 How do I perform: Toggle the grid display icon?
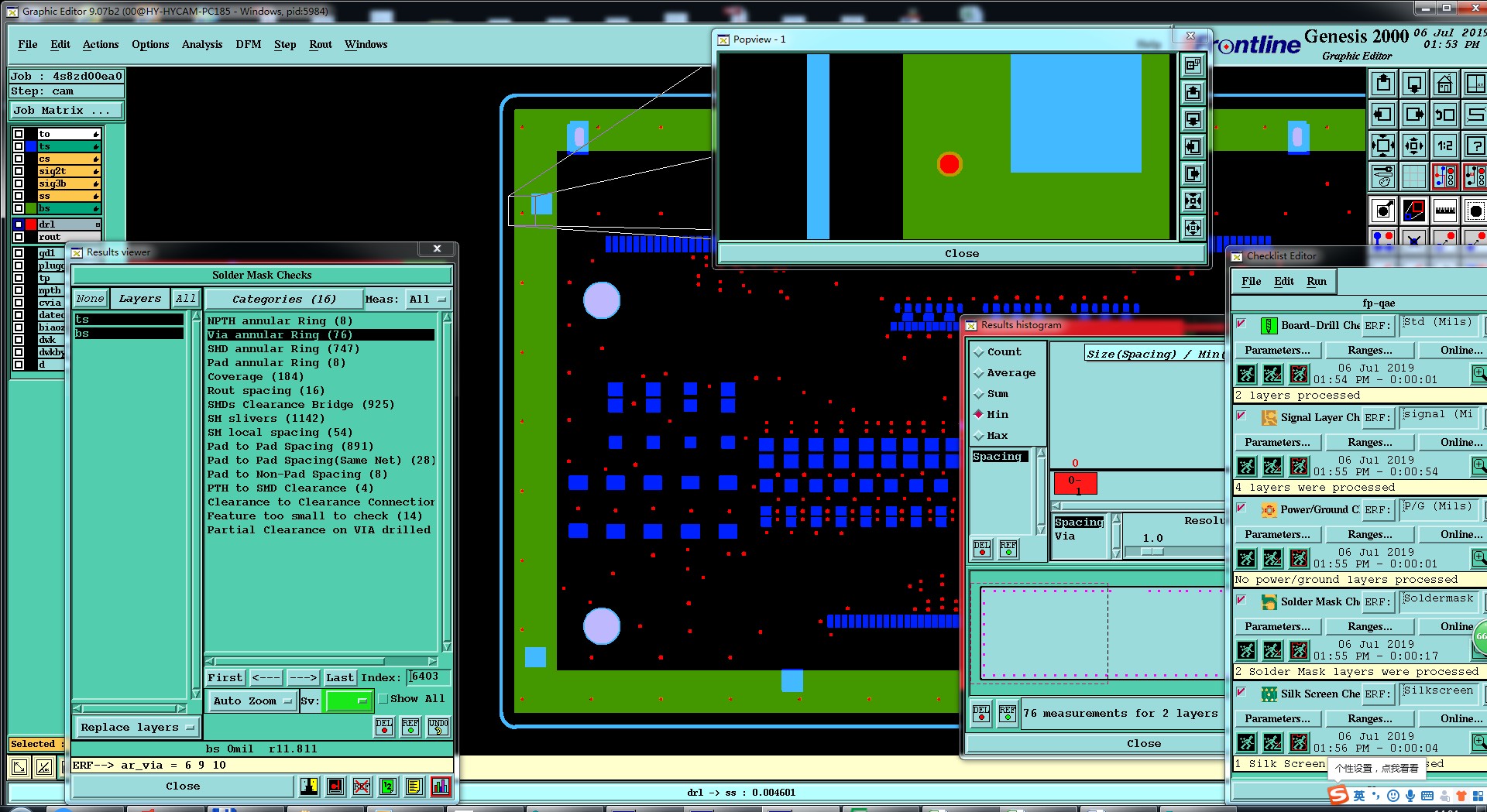1414,176
